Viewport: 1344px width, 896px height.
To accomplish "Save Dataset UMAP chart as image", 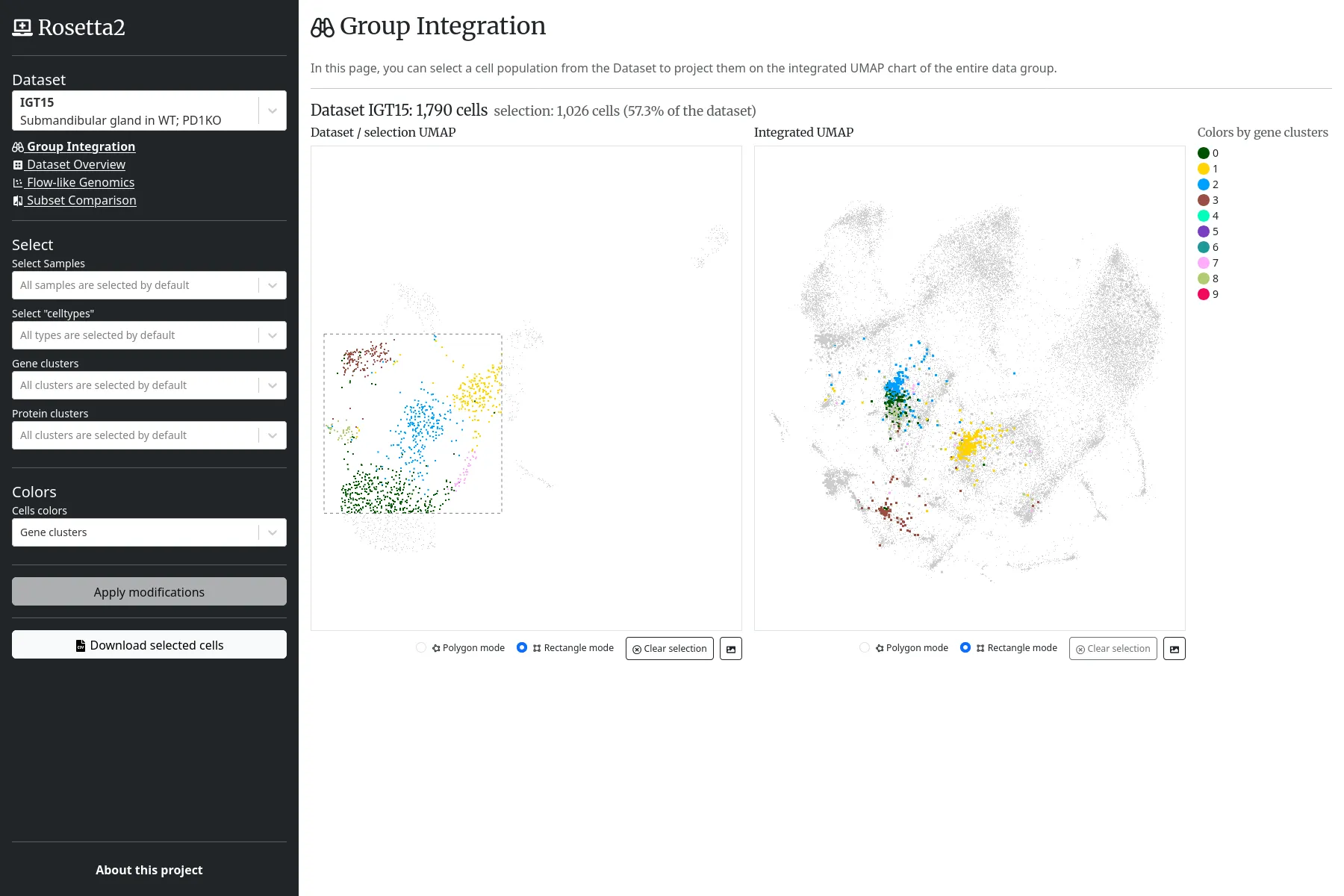I will pos(730,649).
